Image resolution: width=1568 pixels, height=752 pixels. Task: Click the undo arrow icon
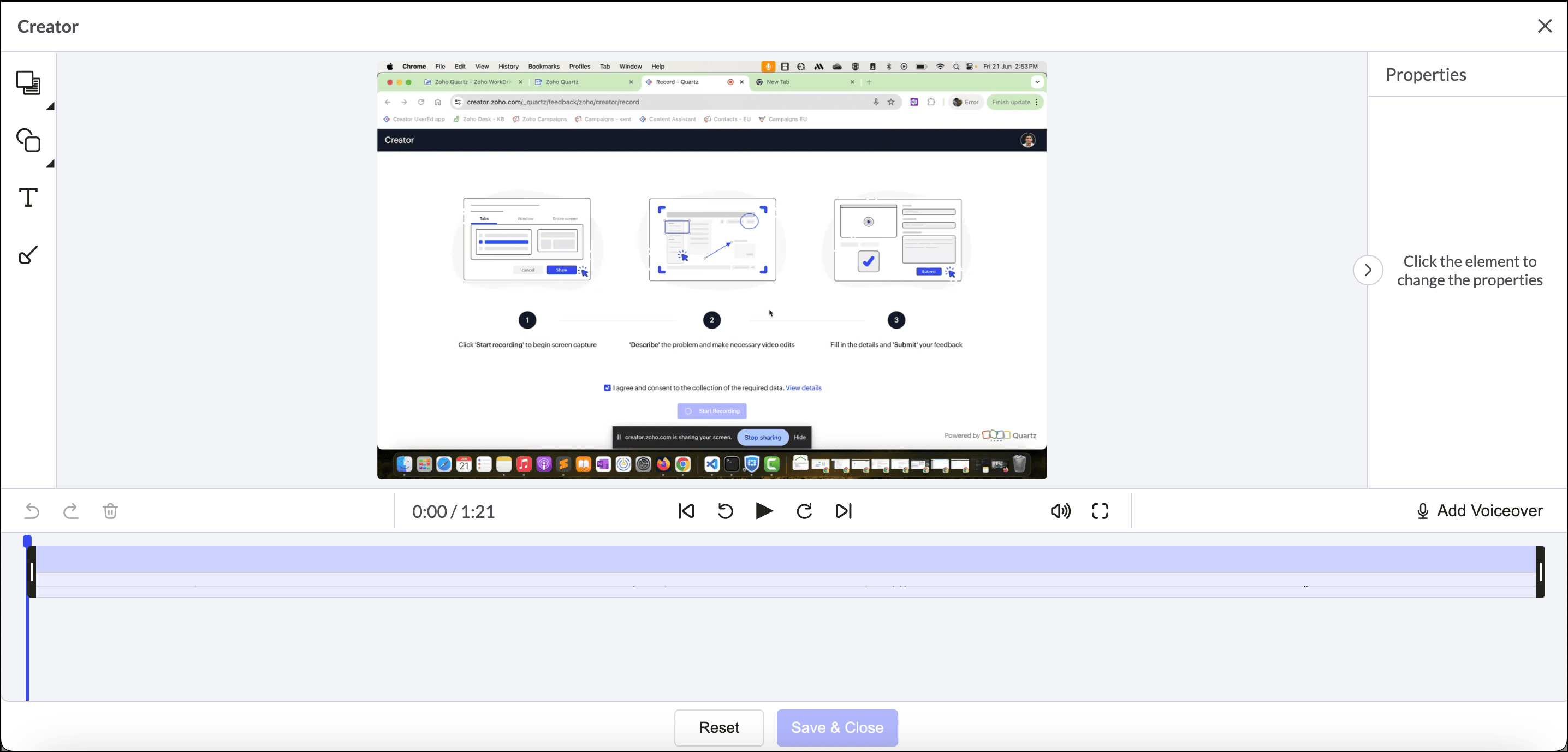pyautogui.click(x=32, y=511)
